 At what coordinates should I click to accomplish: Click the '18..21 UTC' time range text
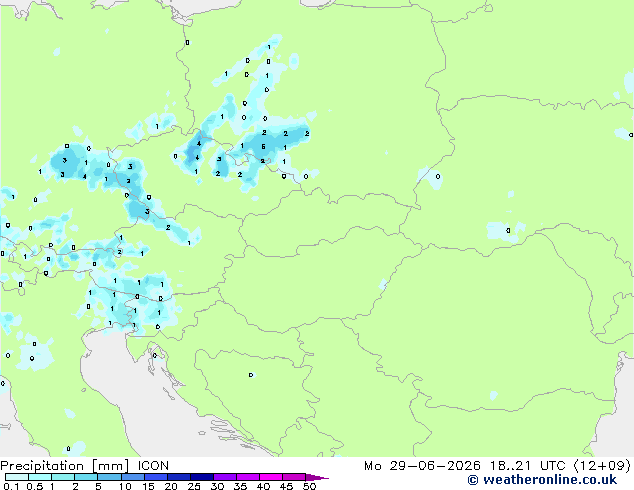point(528,466)
